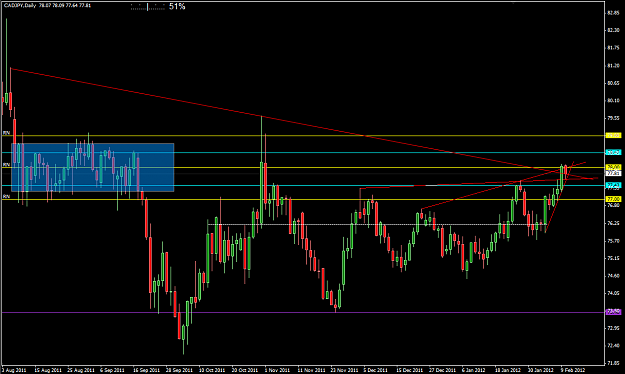Click the 80.65 price axis label
Screen dimensions: 625x374
click(613, 83)
